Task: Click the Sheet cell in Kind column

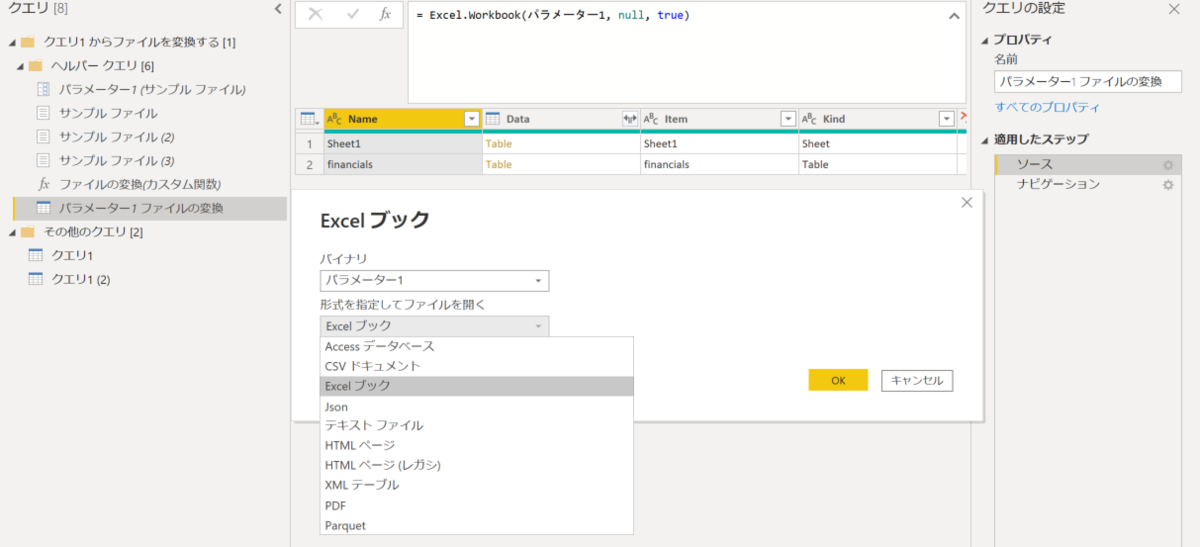Action: click(878, 144)
